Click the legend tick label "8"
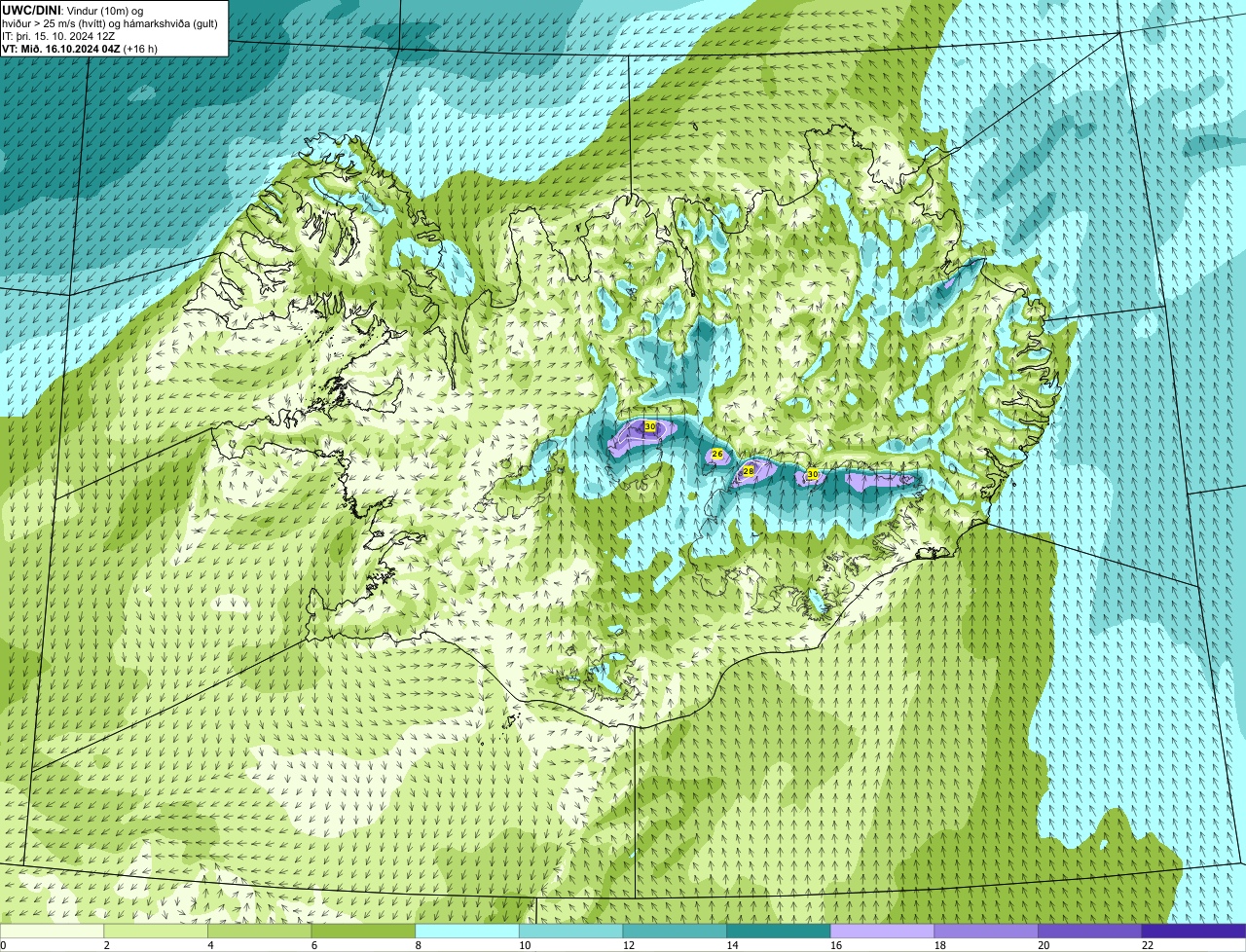The height and width of the screenshot is (952, 1246). tap(418, 945)
